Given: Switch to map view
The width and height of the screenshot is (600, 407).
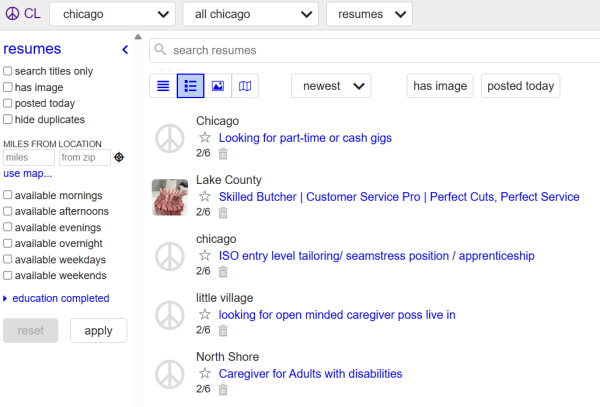Looking at the screenshot, I should click(x=245, y=86).
